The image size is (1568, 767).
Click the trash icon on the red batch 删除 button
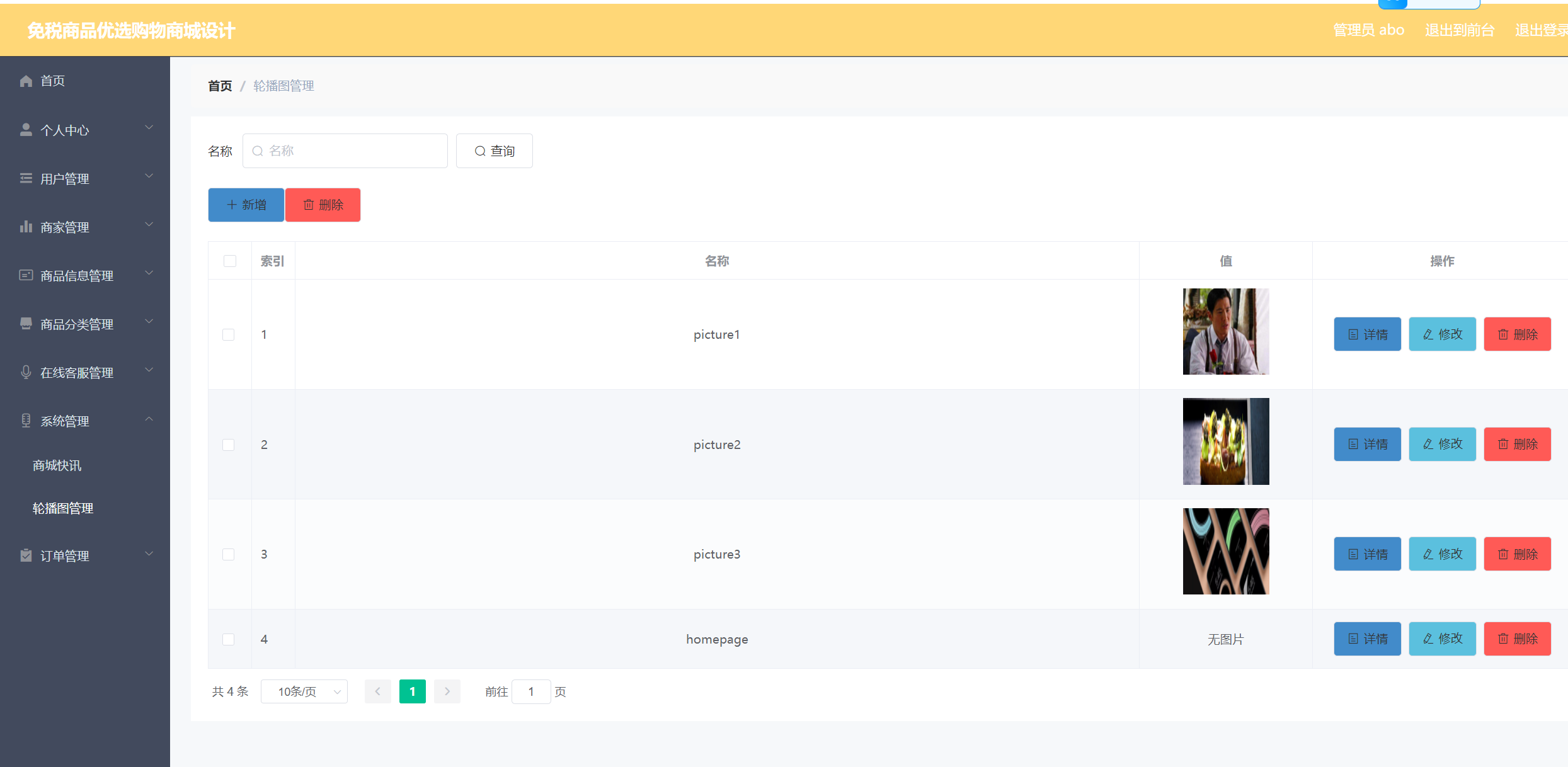309,205
